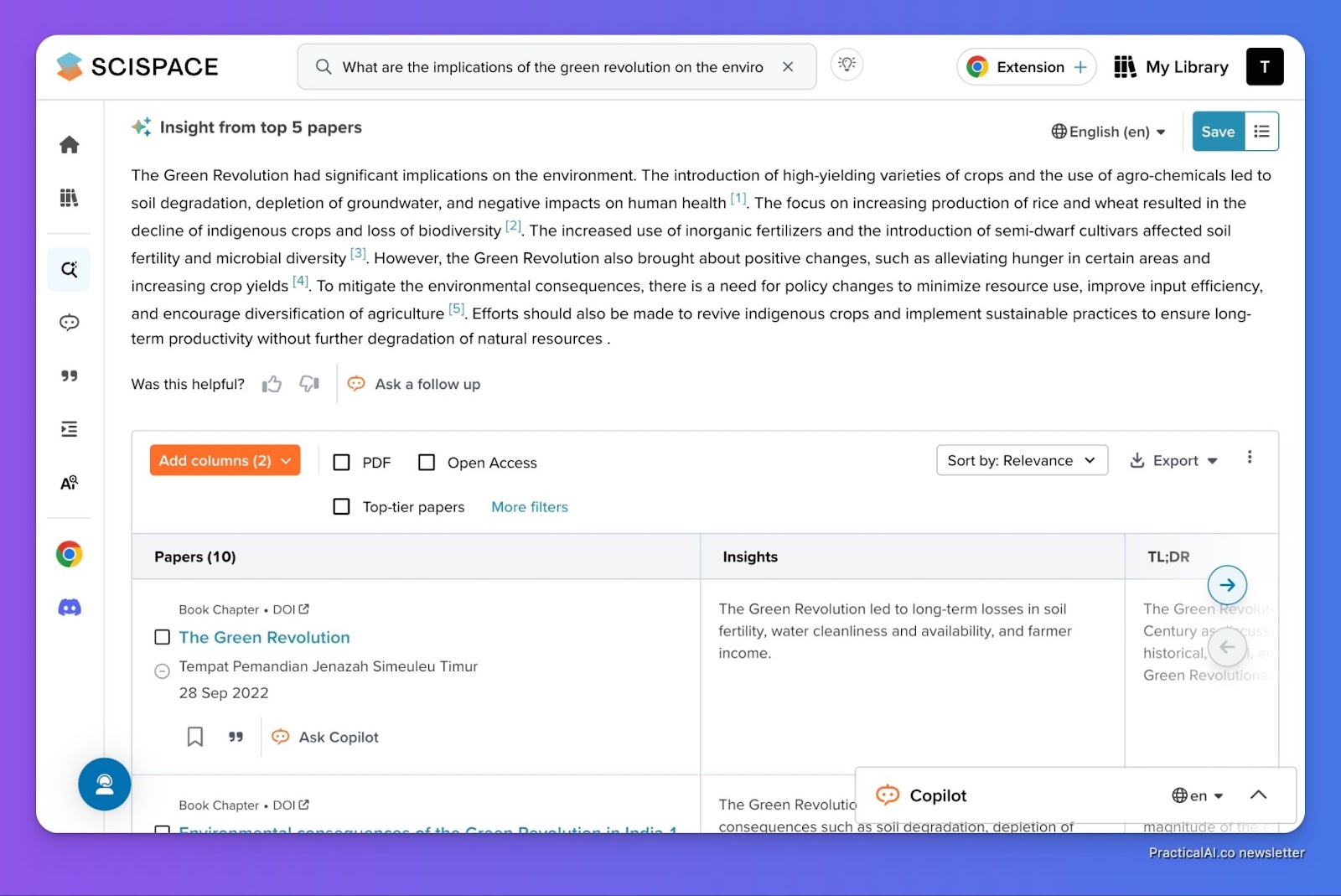Viewport: 1341px width, 896px height.
Task: Open the Export dropdown
Action: click(x=1173, y=460)
